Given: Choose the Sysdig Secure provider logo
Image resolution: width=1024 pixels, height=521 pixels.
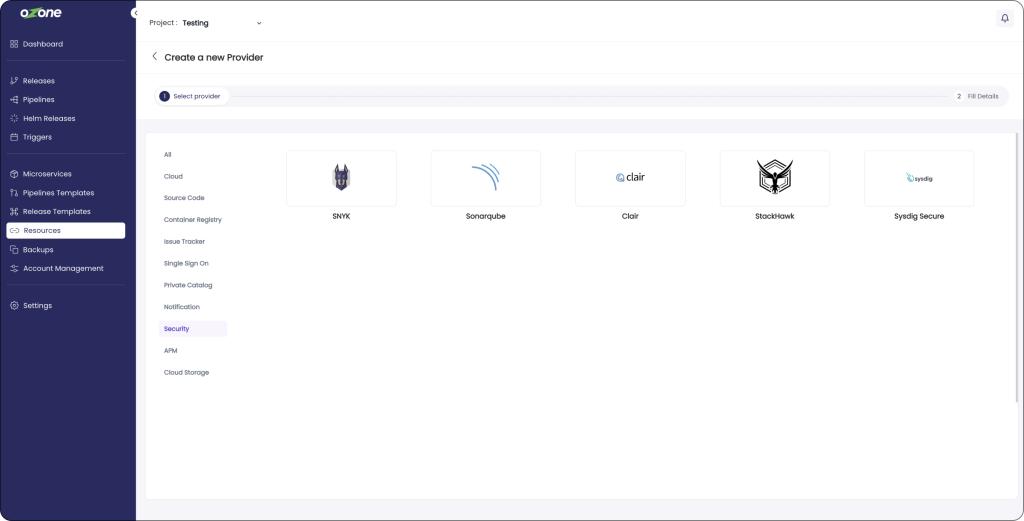Looking at the screenshot, I should point(918,178).
